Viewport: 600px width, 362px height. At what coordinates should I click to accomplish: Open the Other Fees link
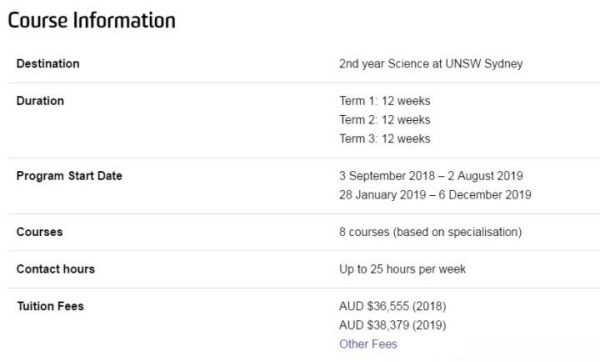[x=368, y=344]
